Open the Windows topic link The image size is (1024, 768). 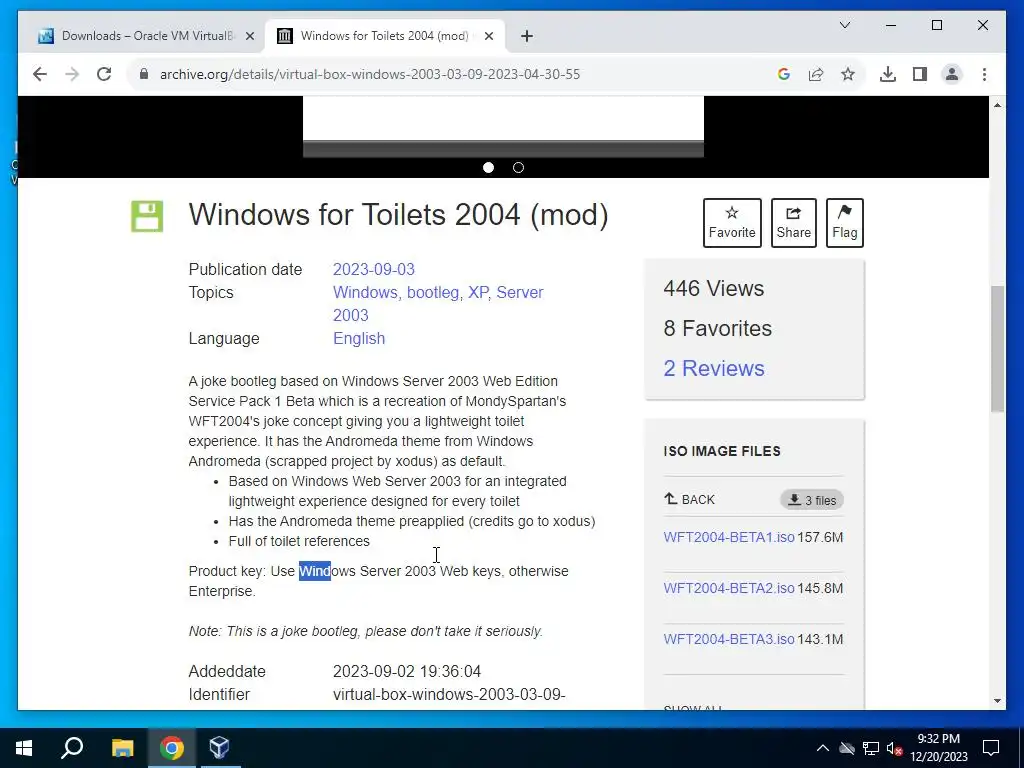366,293
